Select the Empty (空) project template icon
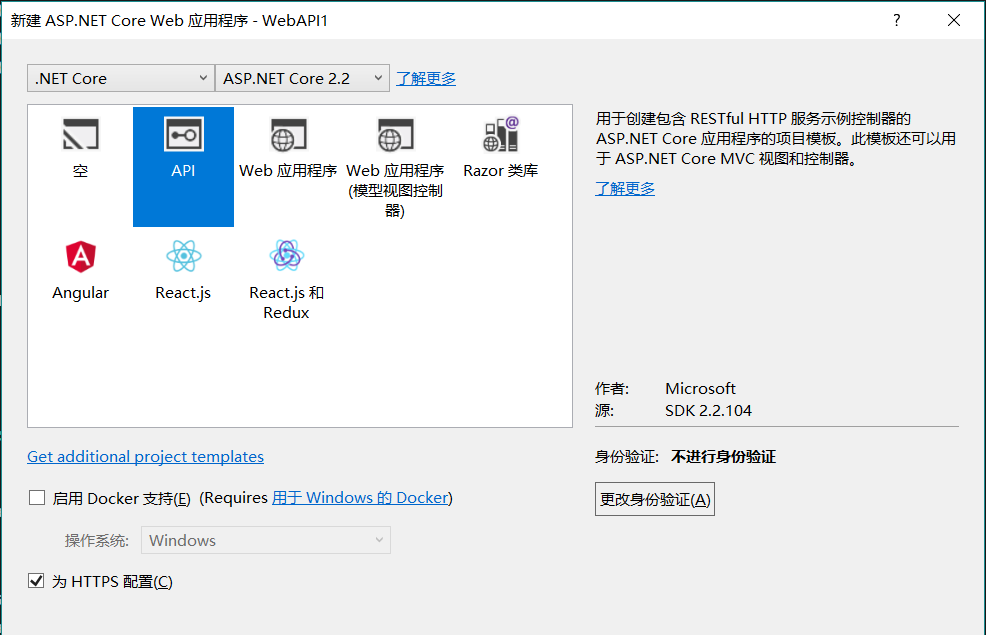The image size is (986, 635). click(x=80, y=135)
